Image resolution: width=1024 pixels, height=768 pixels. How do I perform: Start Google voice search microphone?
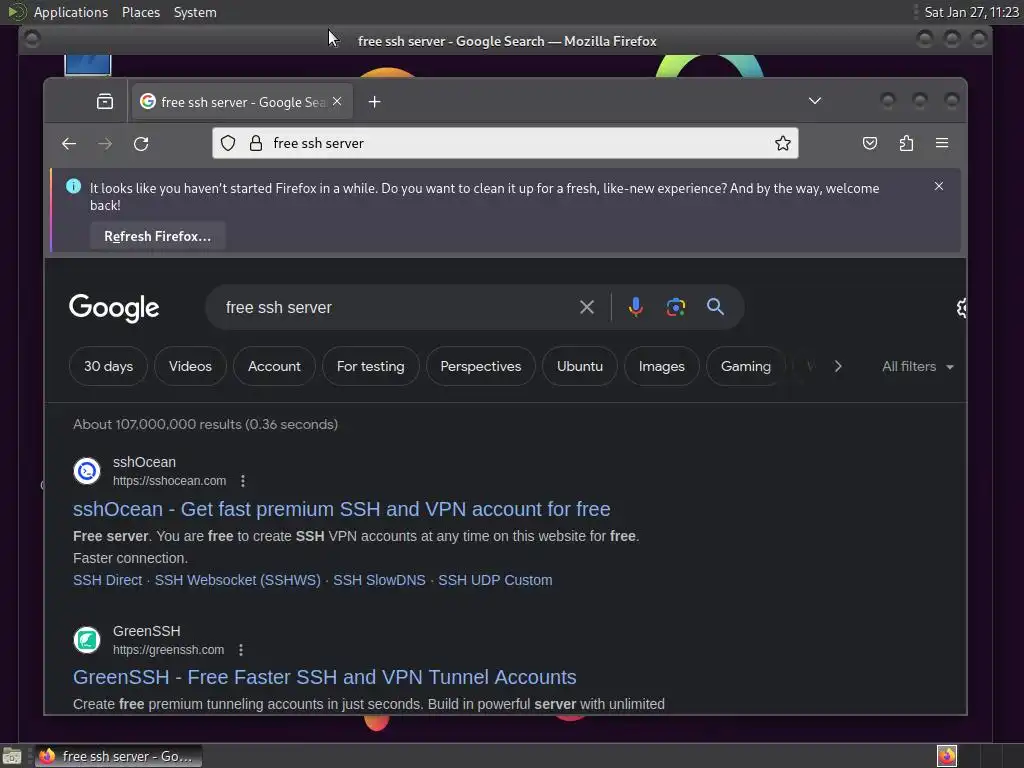(x=635, y=307)
